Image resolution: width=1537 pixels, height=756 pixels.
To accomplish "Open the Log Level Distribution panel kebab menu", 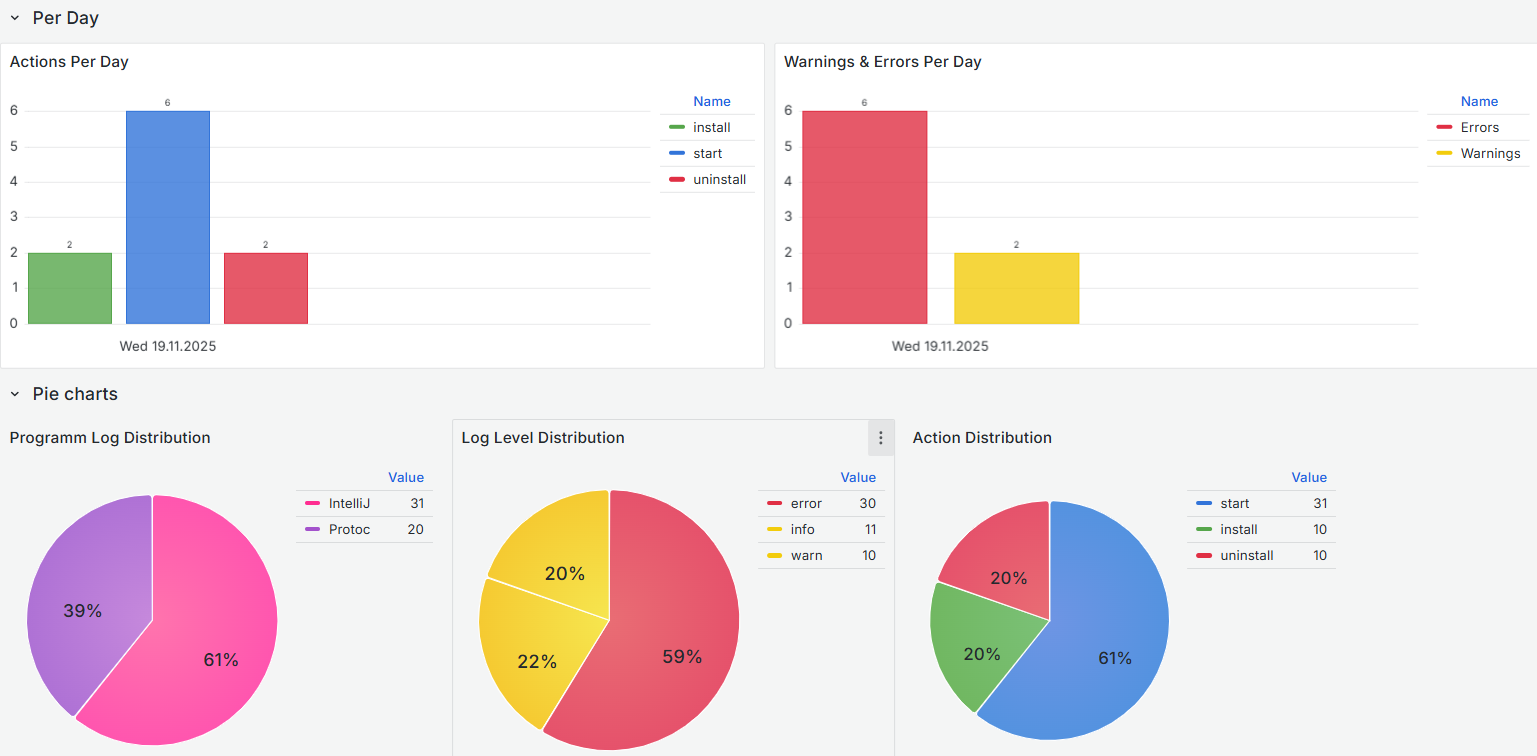I will pyautogui.click(x=881, y=437).
